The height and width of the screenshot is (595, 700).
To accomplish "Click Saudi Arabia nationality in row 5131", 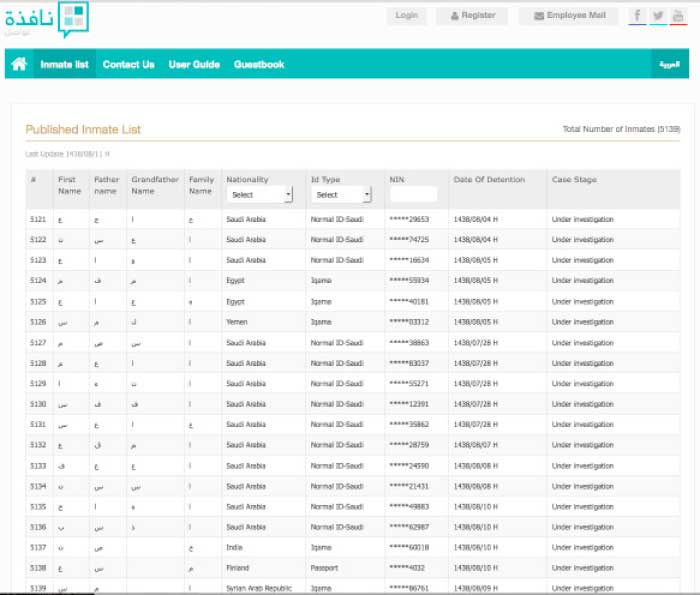I will (x=246, y=424).
